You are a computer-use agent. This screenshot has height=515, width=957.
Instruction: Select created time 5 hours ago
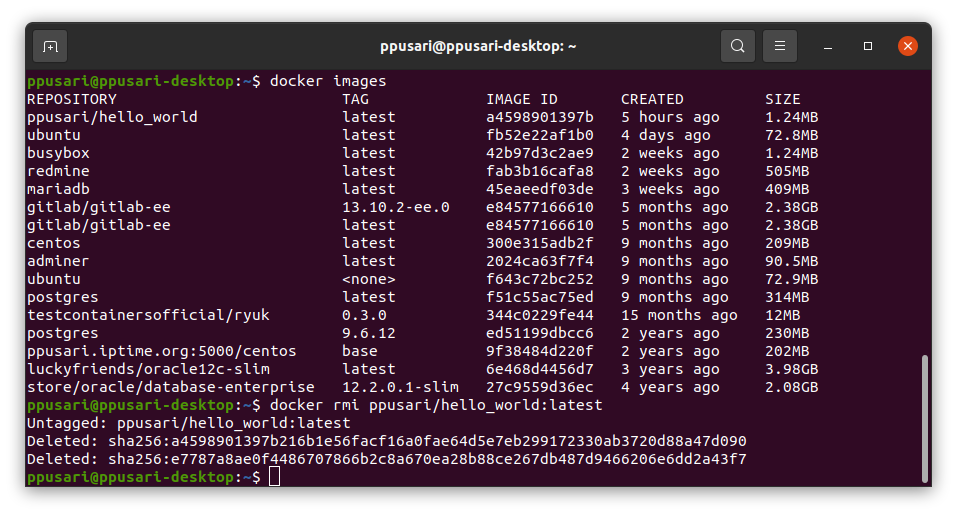tap(670, 117)
